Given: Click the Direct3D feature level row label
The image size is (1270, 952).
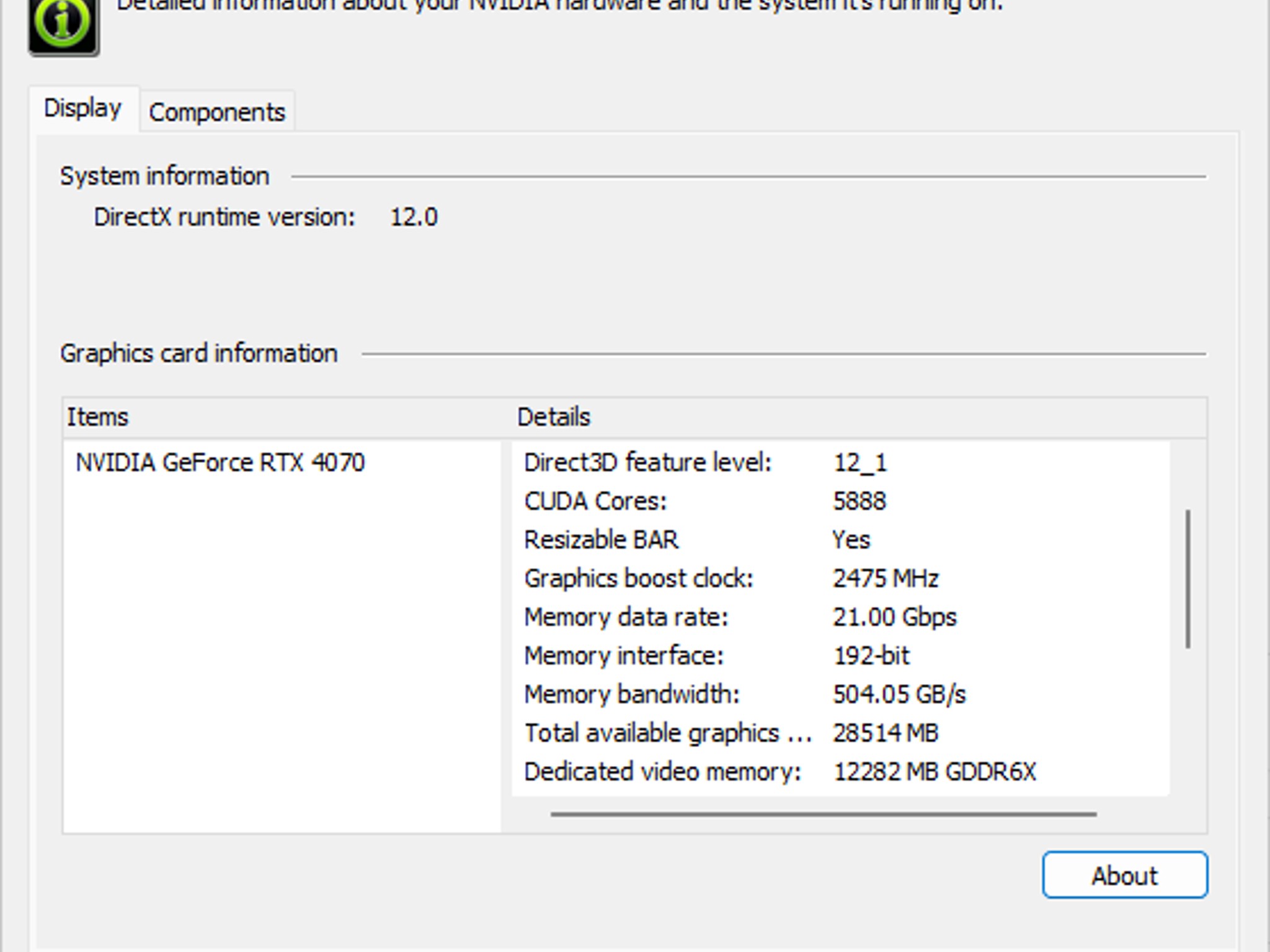Looking at the screenshot, I should [x=648, y=463].
